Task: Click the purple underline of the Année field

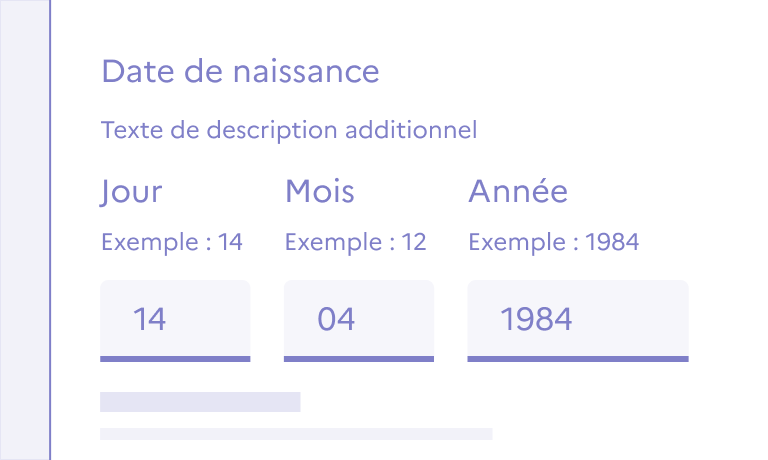Action: coord(578,358)
